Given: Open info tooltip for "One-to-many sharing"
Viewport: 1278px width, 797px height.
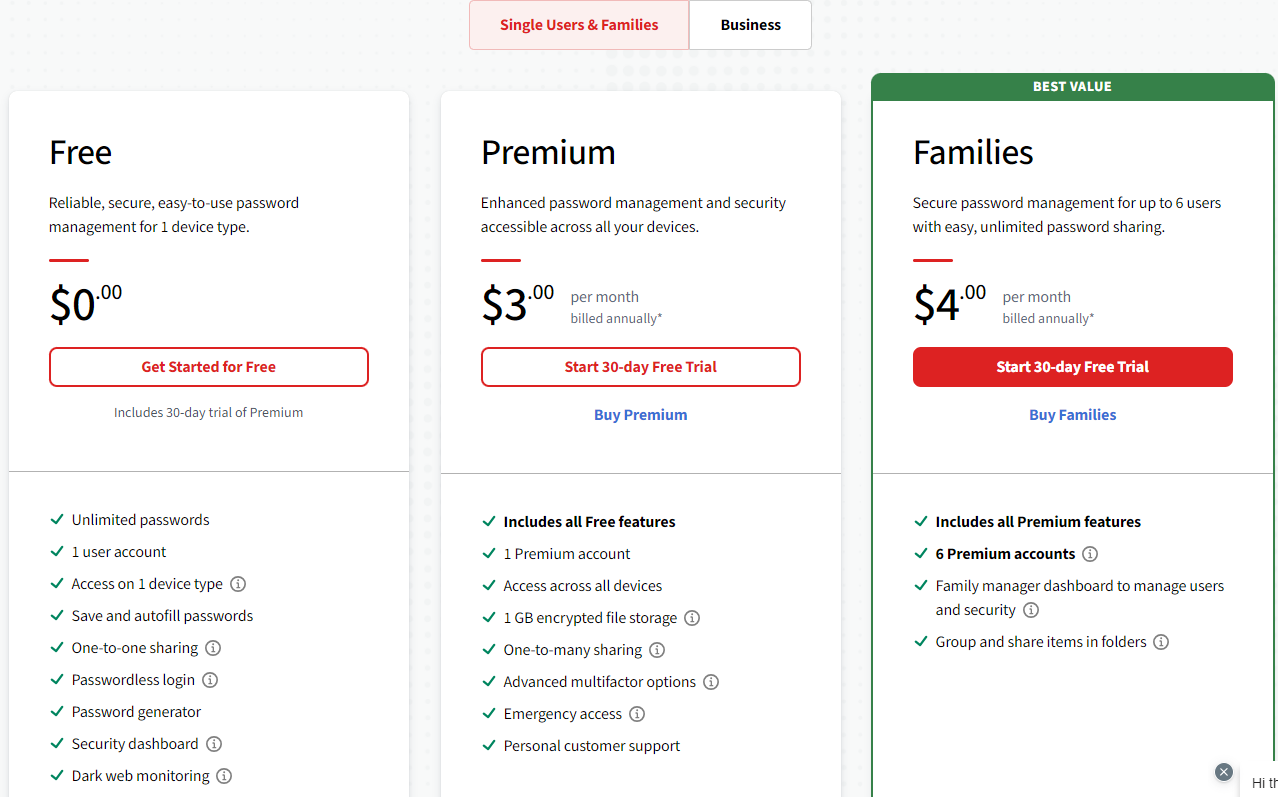Looking at the screenshot, I should (657, 649).
